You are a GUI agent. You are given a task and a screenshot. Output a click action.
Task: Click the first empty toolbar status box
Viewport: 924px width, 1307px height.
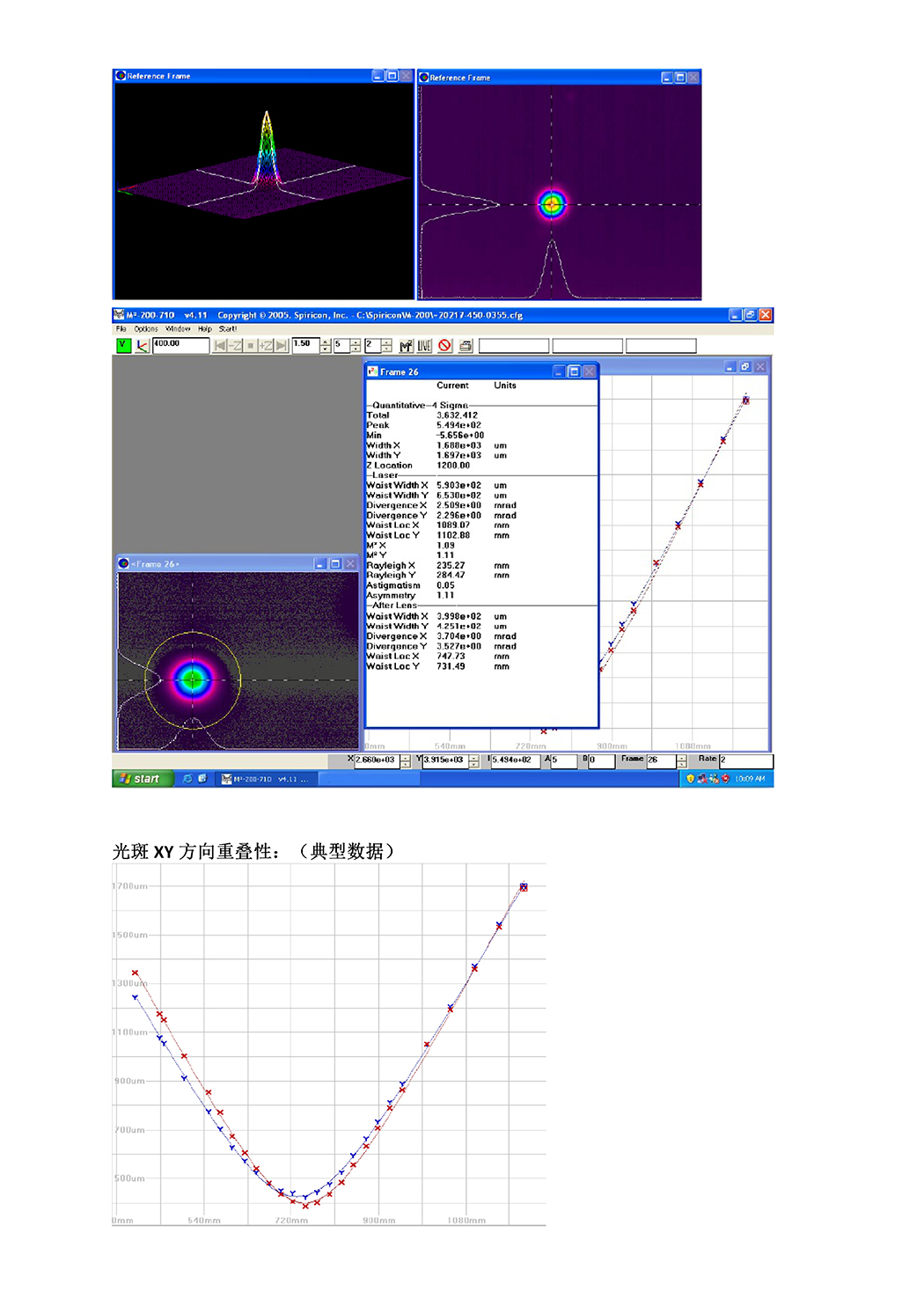click(514, 346)
